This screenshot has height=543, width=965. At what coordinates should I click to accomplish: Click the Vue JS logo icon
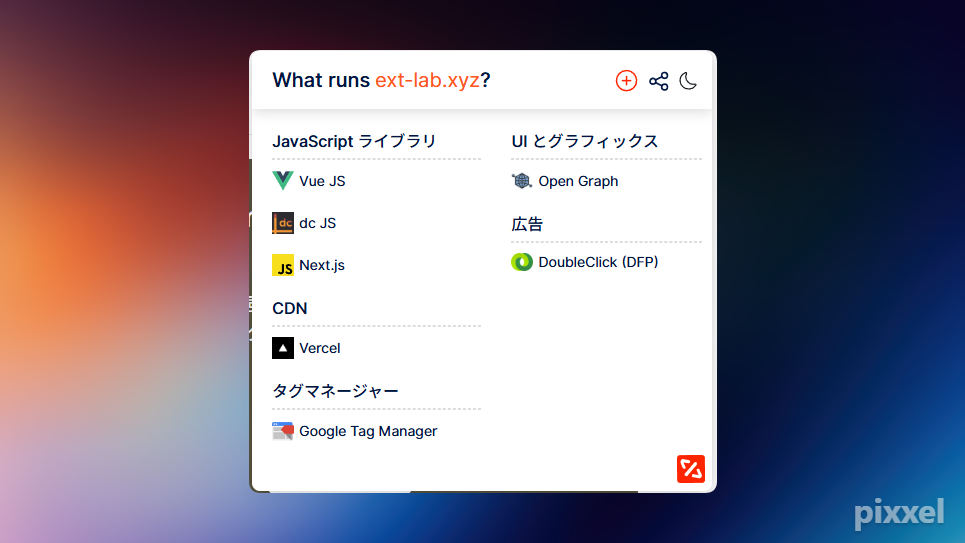click(282, 181)
